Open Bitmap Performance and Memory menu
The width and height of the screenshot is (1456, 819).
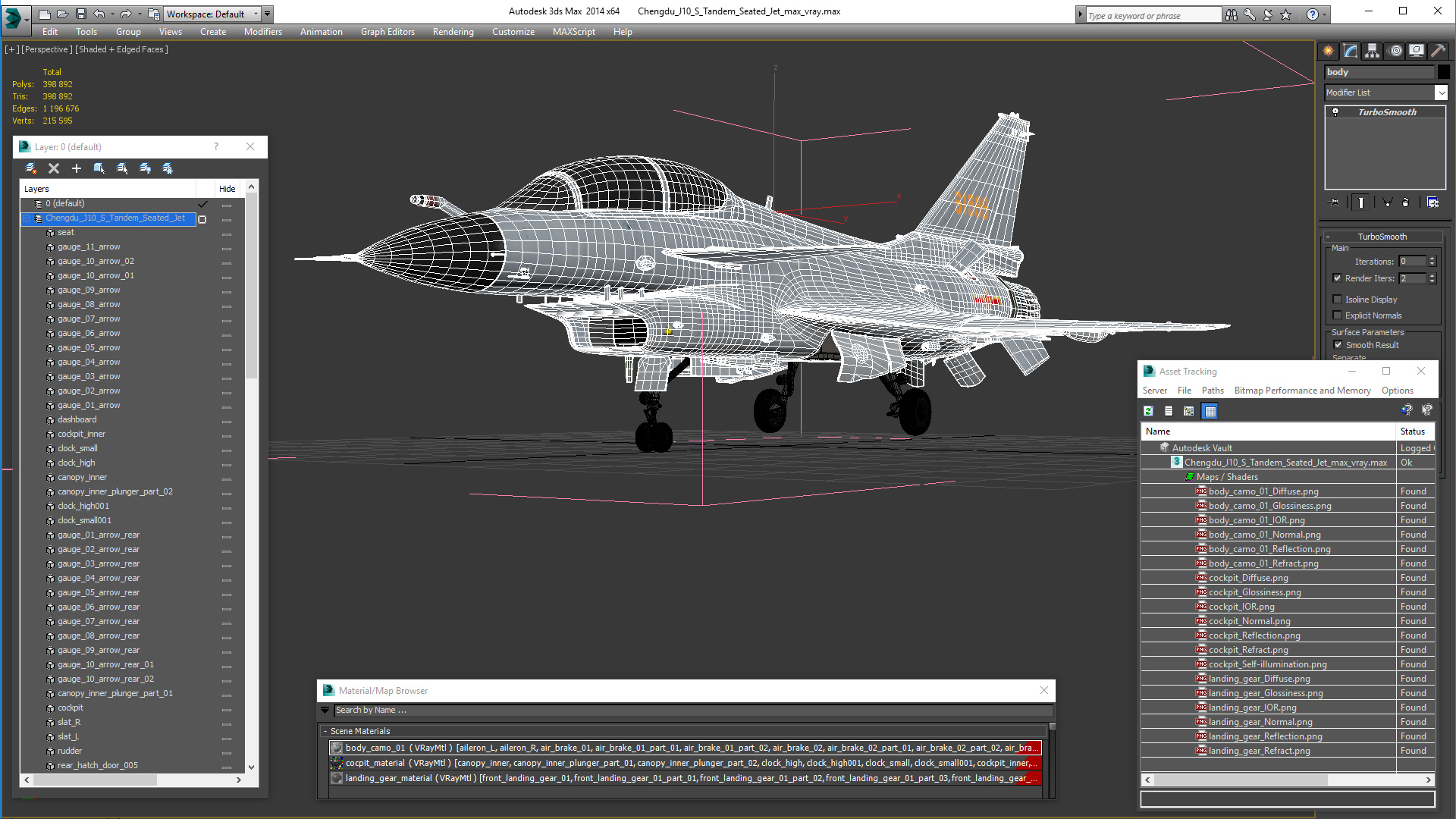[1302, 391]
